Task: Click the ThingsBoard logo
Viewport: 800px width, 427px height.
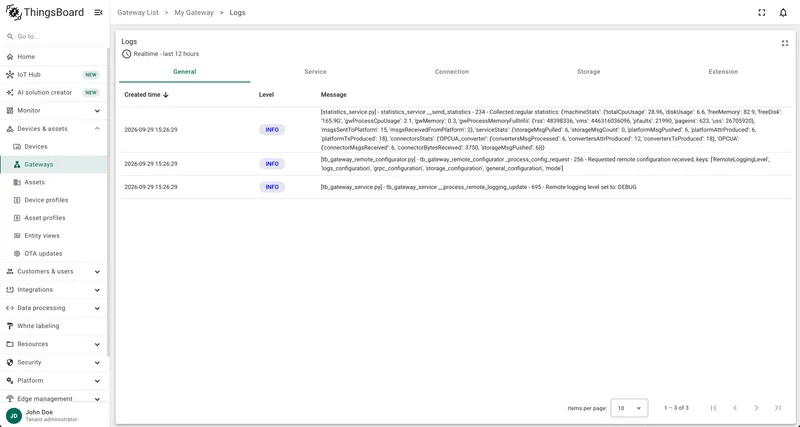Action: 44,13
